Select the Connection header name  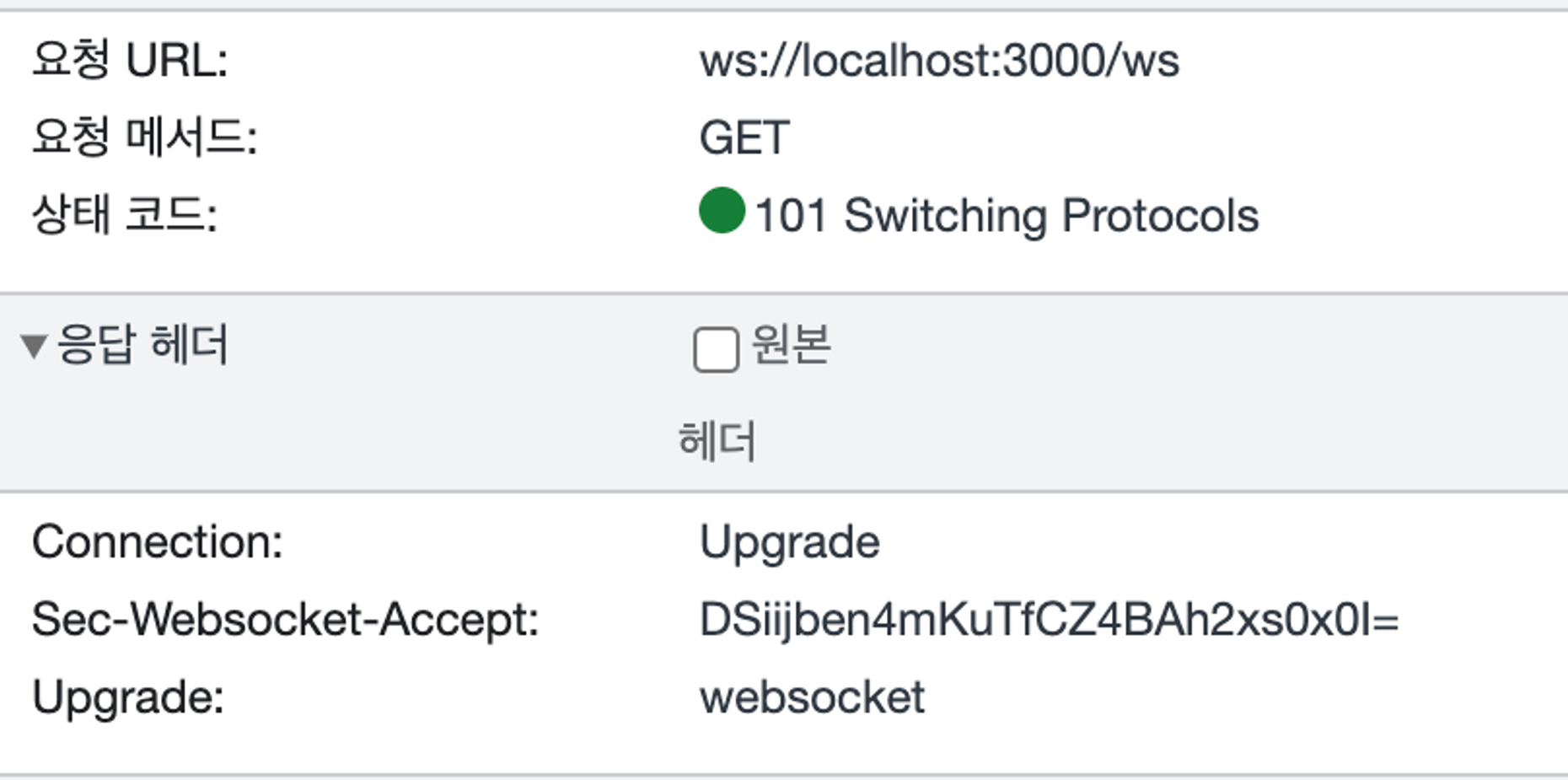pyautogui.click(x=158, y=541)
